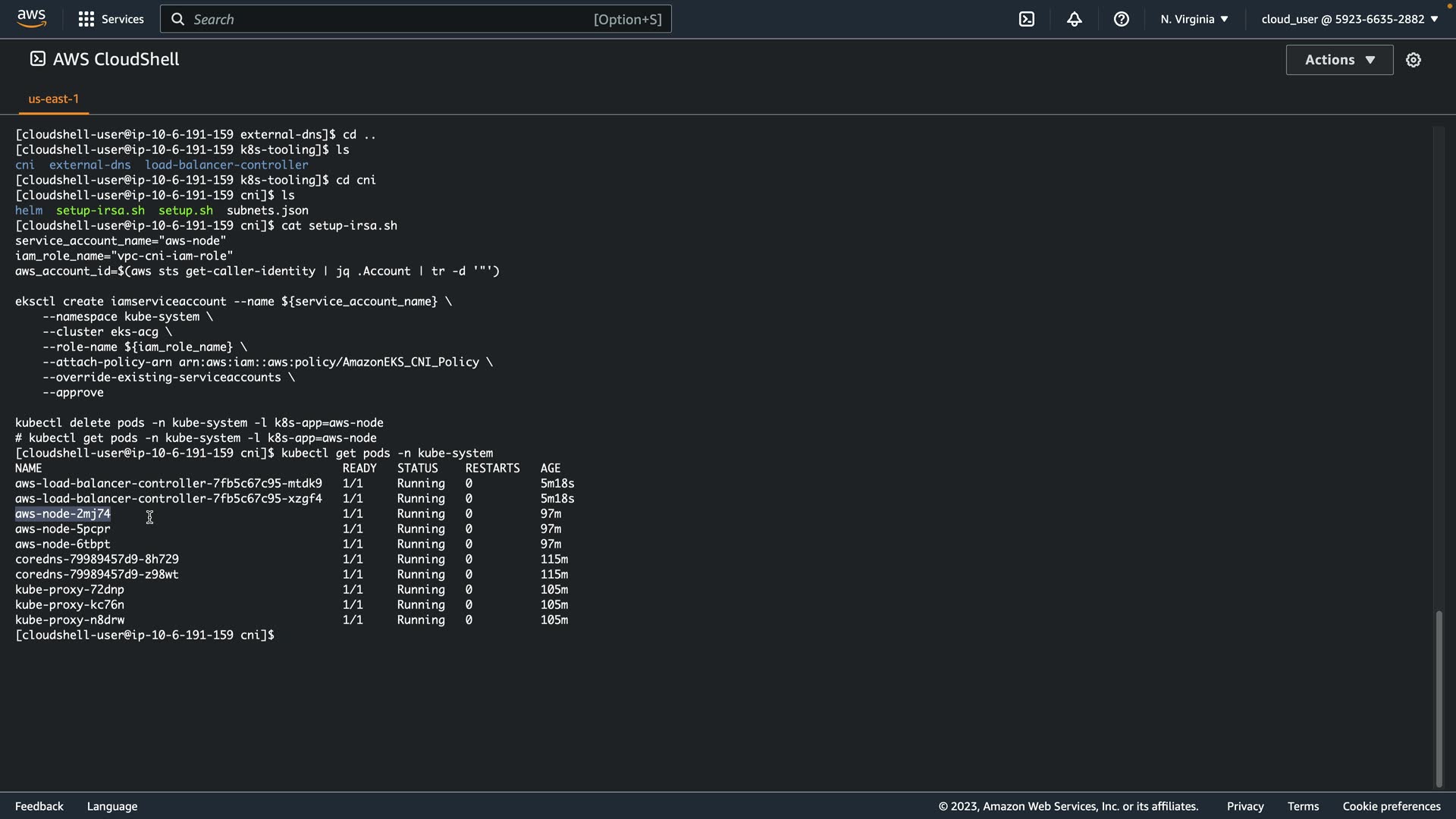Screen dimensions: 1456x819
Task: Click the terminal vertical scrollbar thumb
Action: 1439,698
